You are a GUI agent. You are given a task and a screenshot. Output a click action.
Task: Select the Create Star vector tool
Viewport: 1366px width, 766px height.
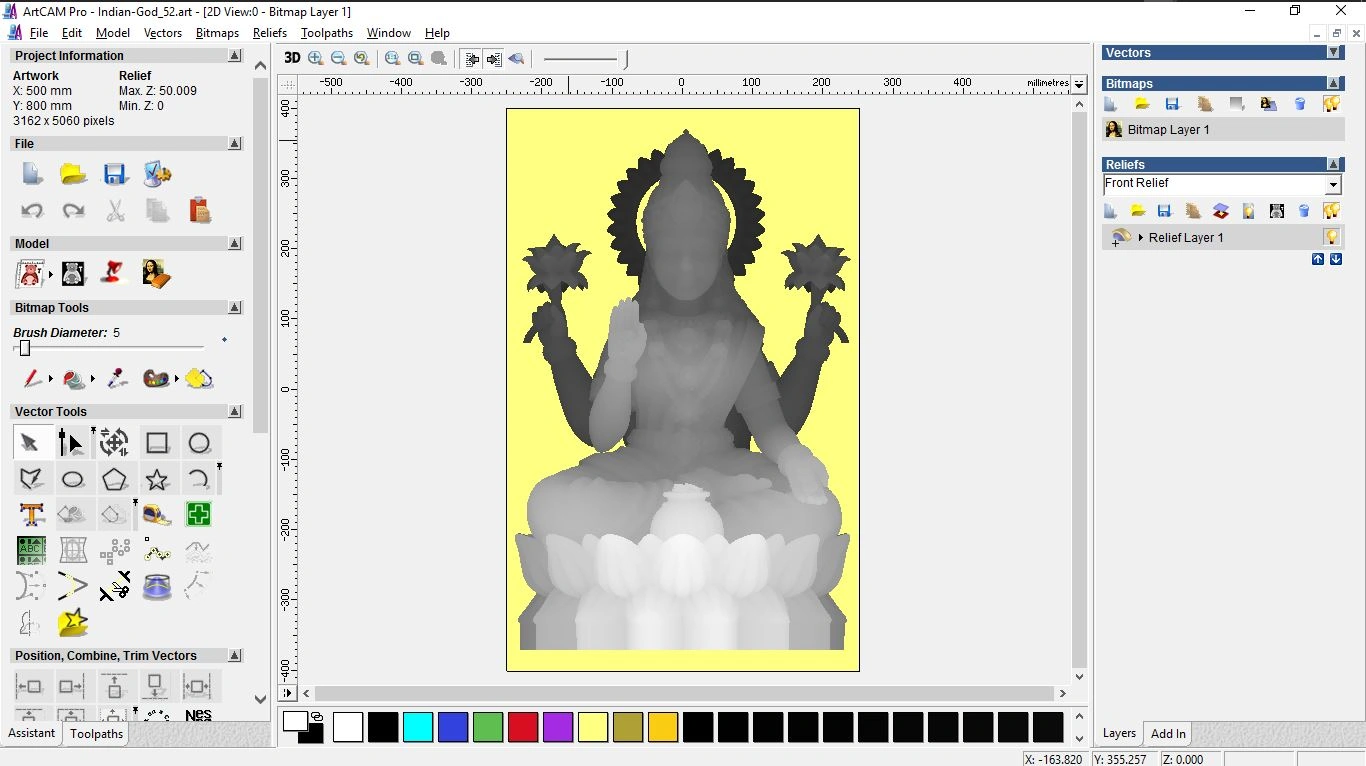(x=157, y=479)
